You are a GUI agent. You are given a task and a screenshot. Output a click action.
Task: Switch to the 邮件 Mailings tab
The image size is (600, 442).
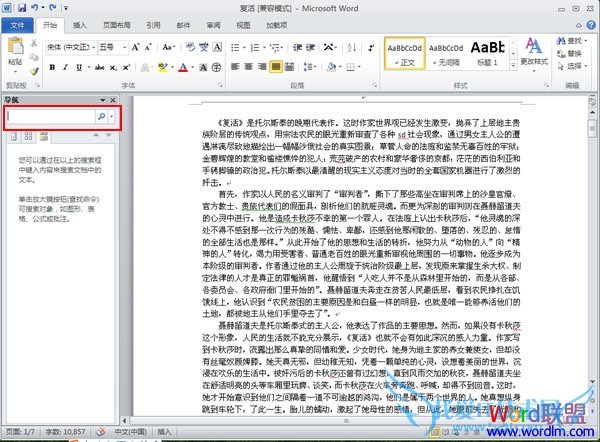(183, 25)
